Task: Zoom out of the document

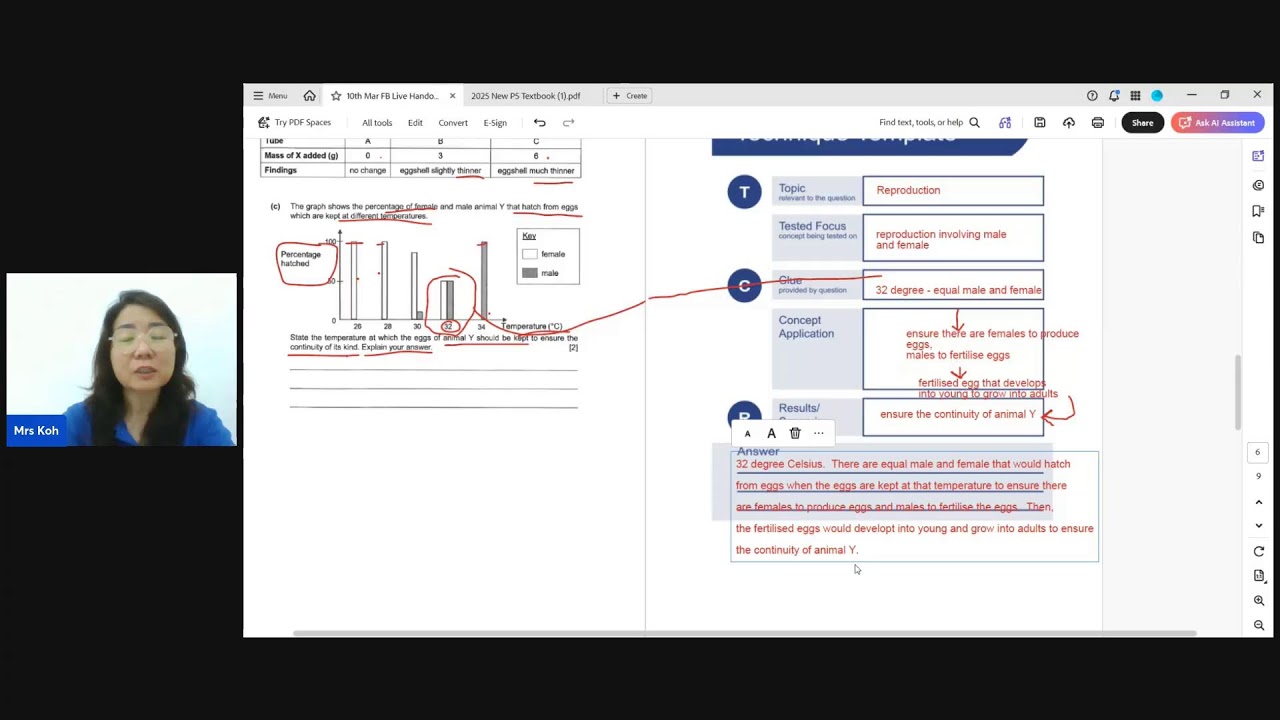Action: 1258,625
